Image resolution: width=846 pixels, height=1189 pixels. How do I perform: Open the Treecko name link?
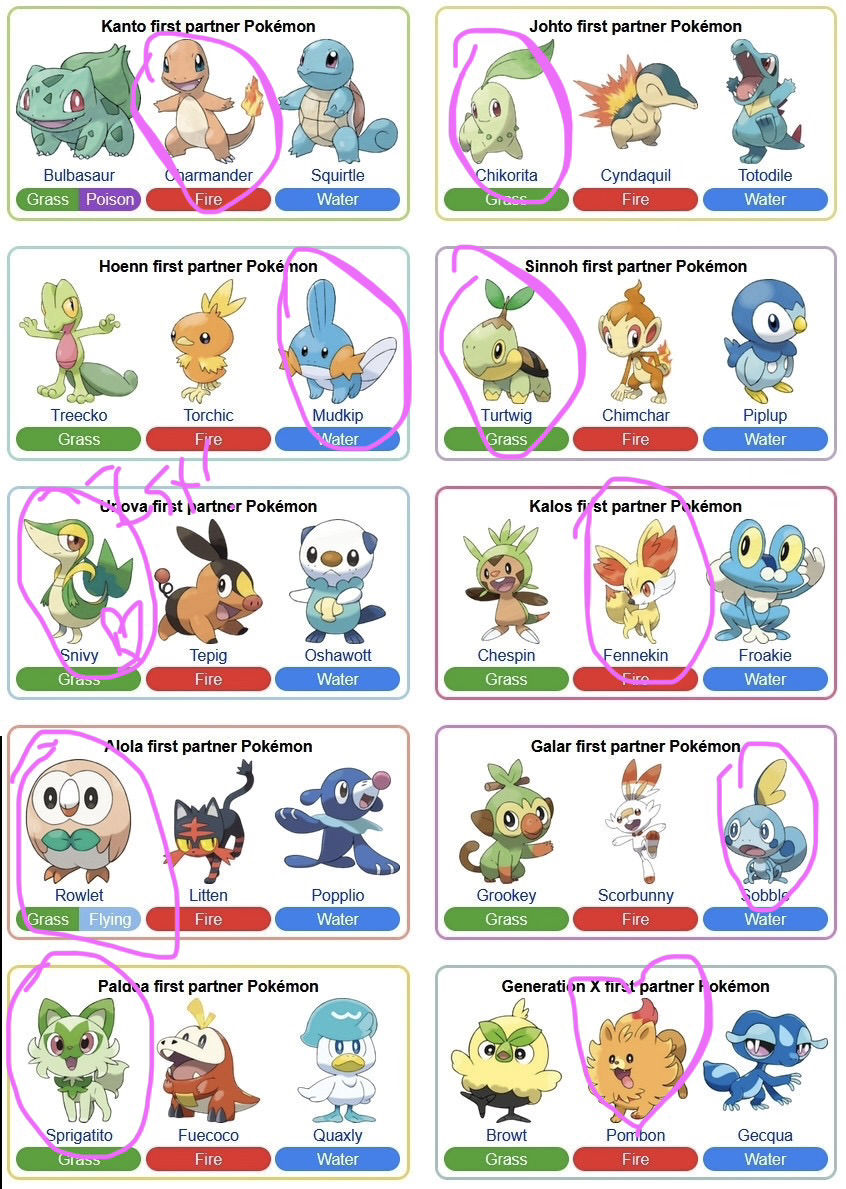pos(79,416)
